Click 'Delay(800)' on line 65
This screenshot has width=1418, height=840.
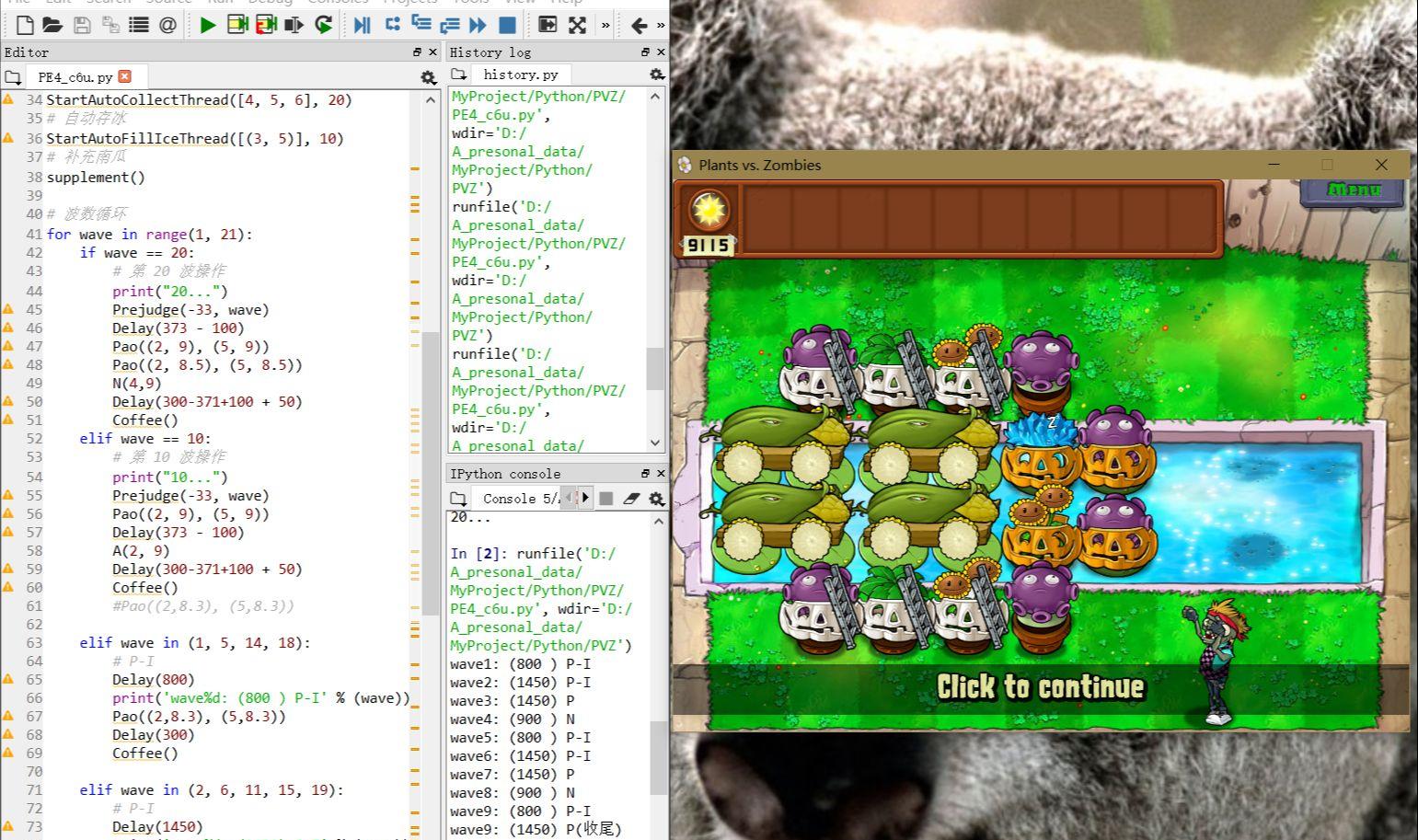click(154, 680)
